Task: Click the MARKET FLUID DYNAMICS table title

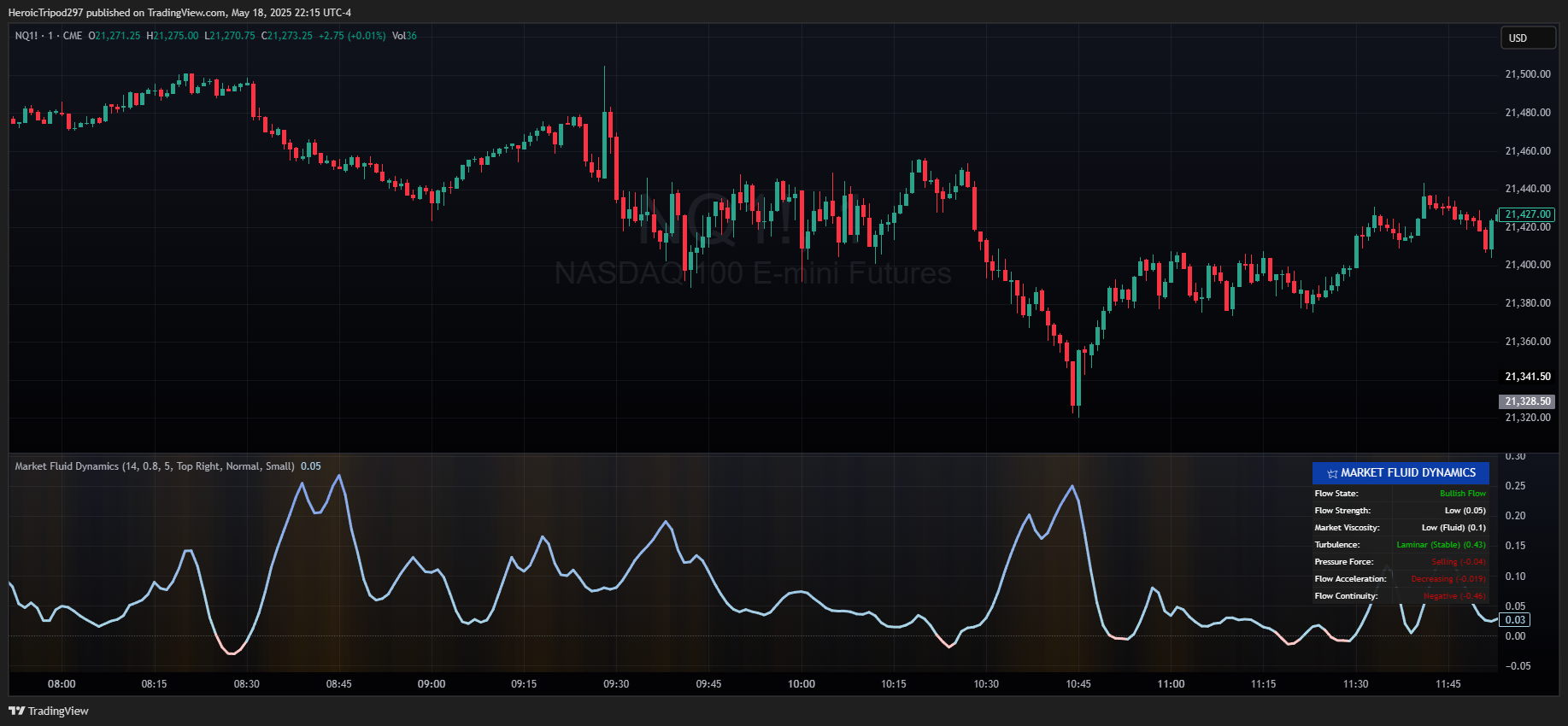Action: coord(1408,473)
